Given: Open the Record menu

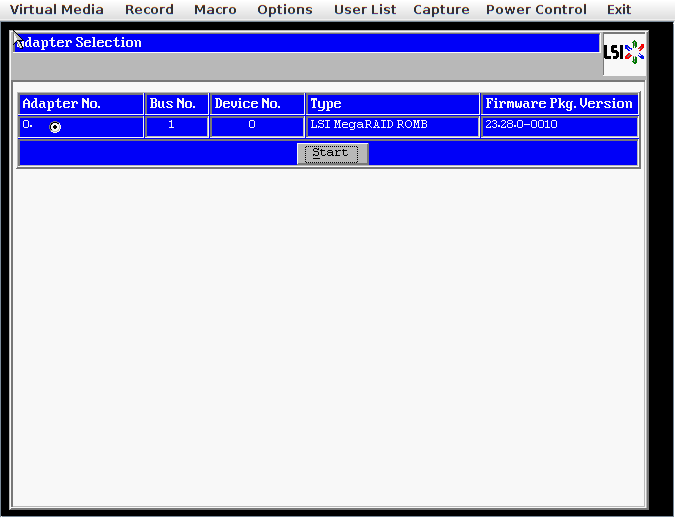Looking at the screenshot, I should click(149, 9).
